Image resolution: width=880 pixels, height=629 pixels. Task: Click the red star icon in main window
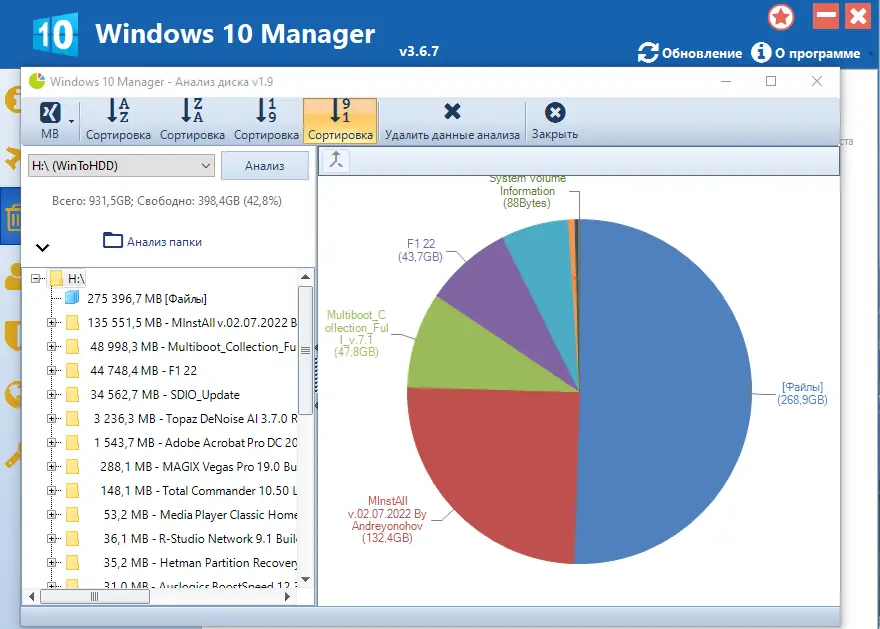click(781, 17)
